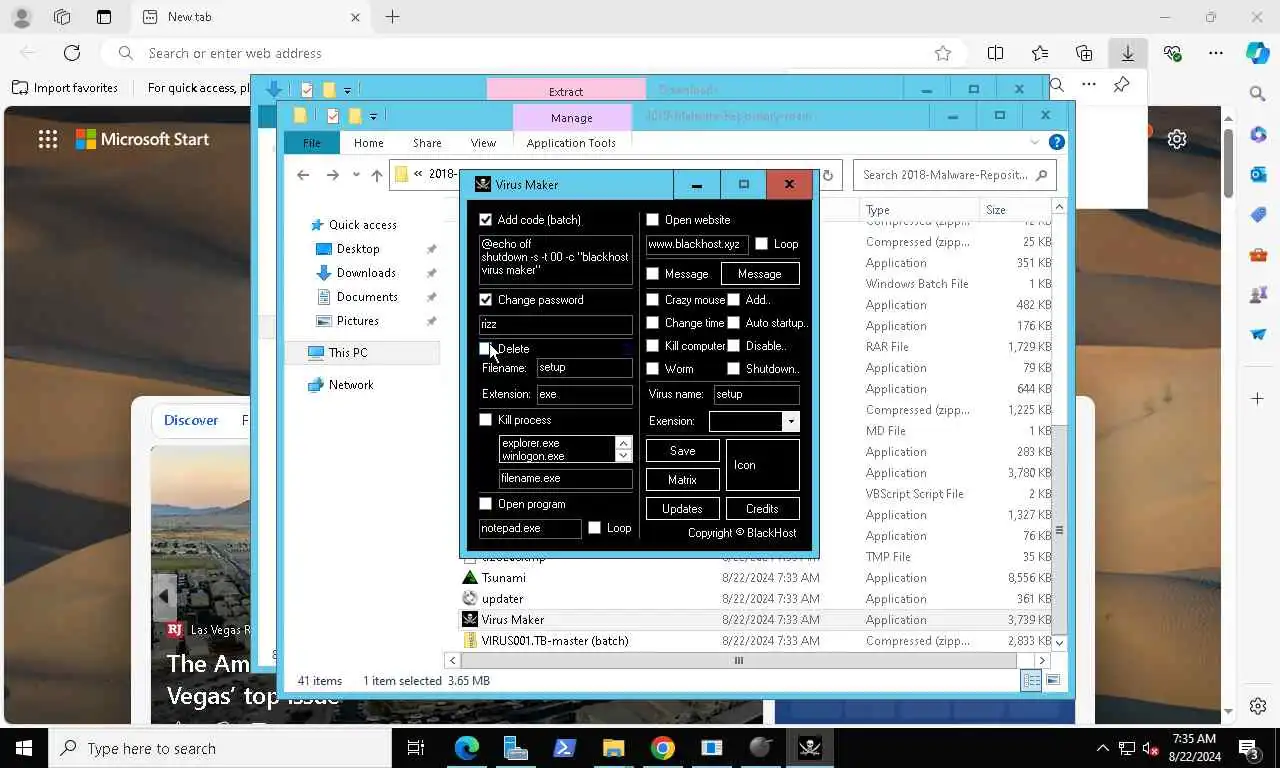Click the password field containing rizz
This screenshot has width=1280, height=768.
tap(556, 325)
